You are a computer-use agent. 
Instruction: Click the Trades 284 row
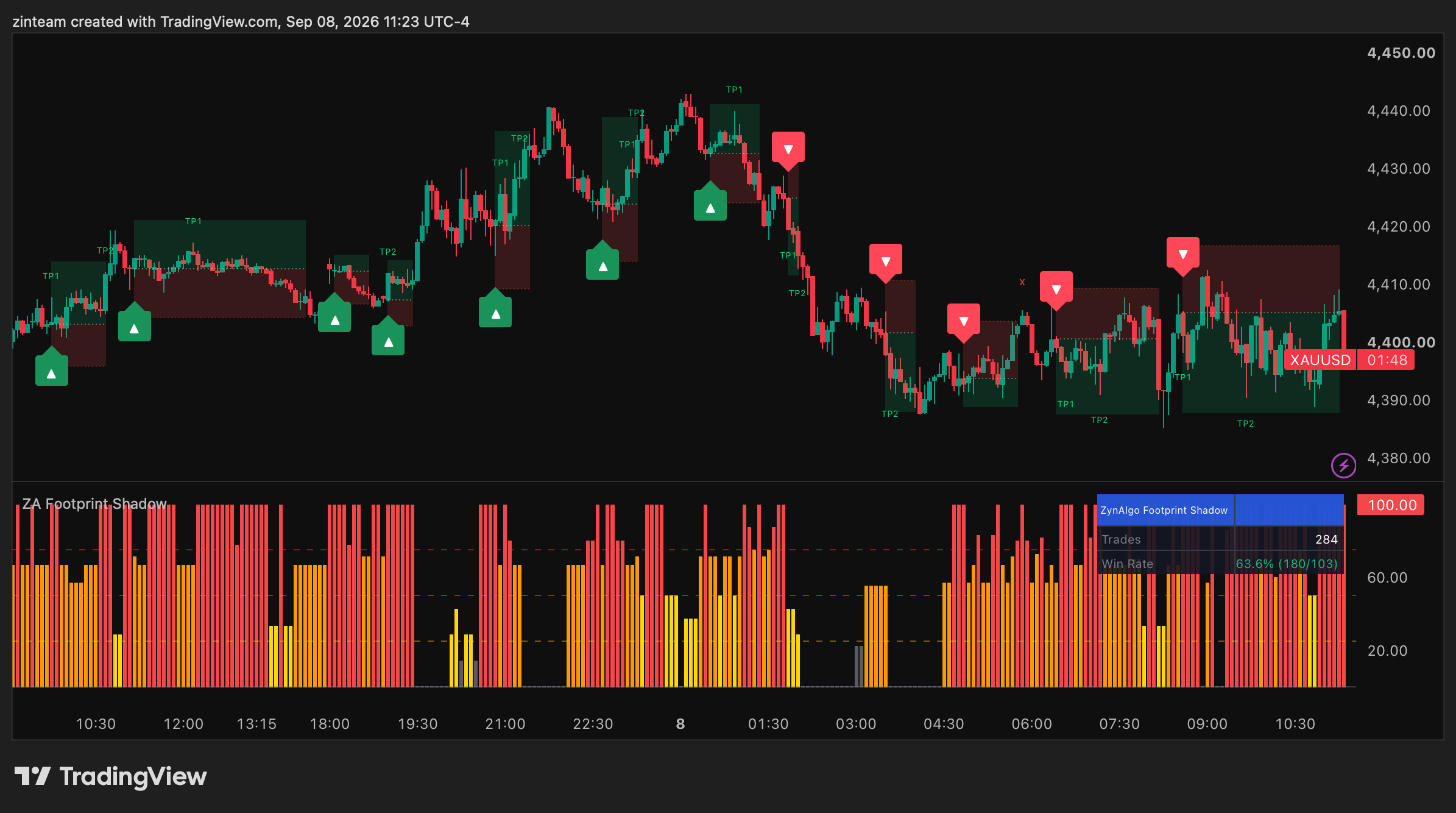coord(1220,539)
